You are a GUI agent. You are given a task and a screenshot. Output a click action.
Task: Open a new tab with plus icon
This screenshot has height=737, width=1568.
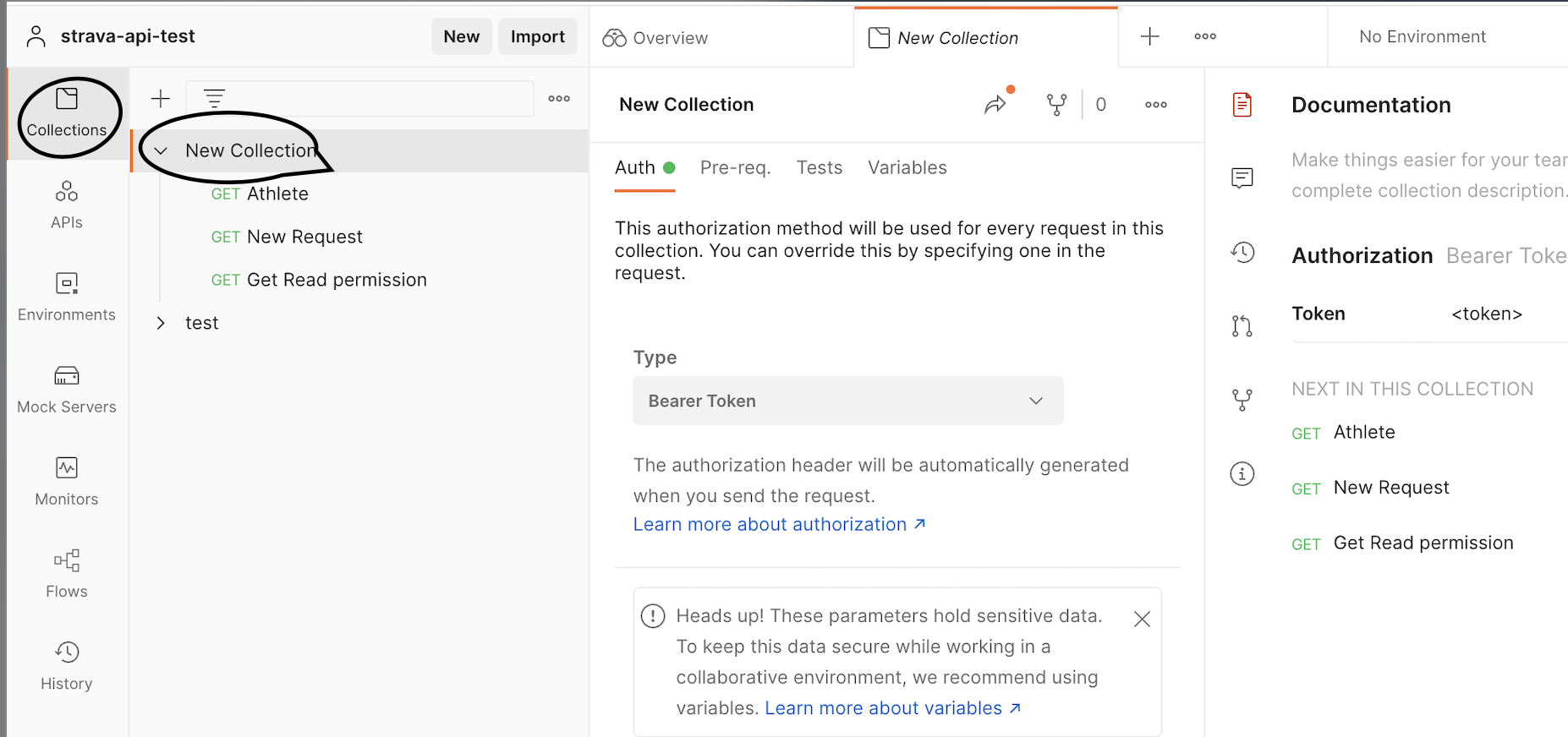click(x=1150, y=36)
